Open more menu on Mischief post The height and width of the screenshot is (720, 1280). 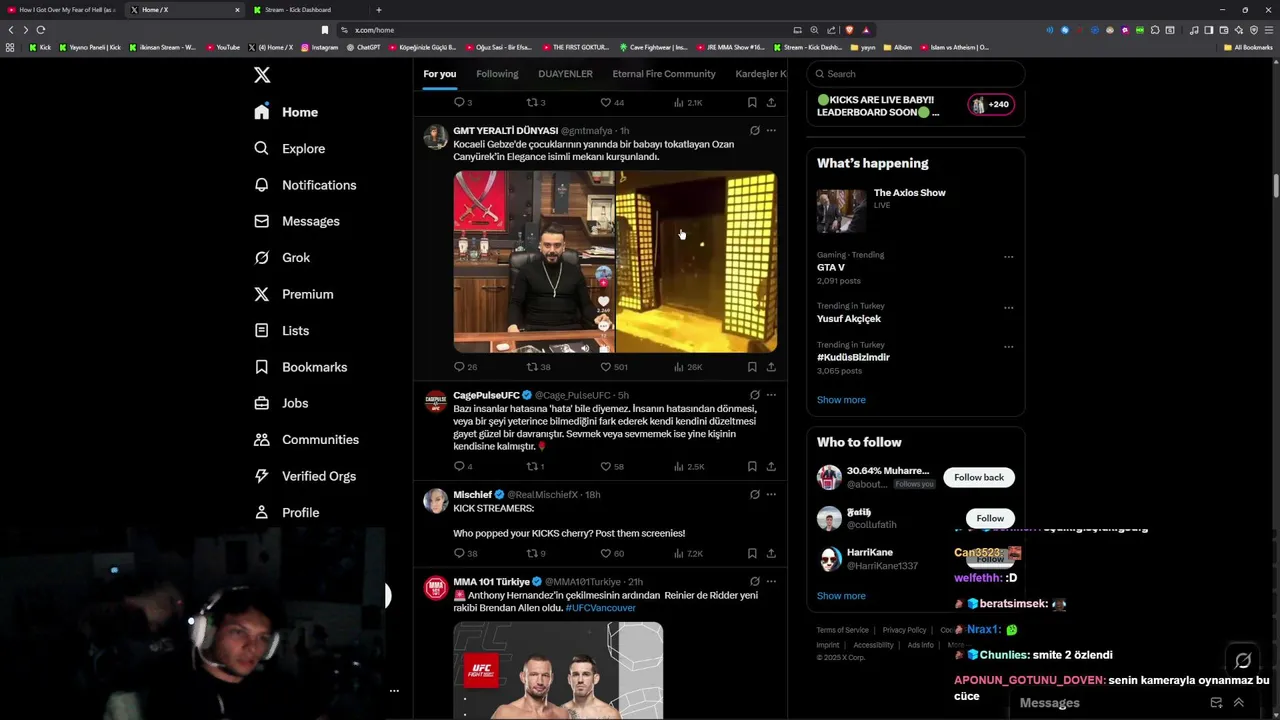pyautogui.click(x=771, y=494)
